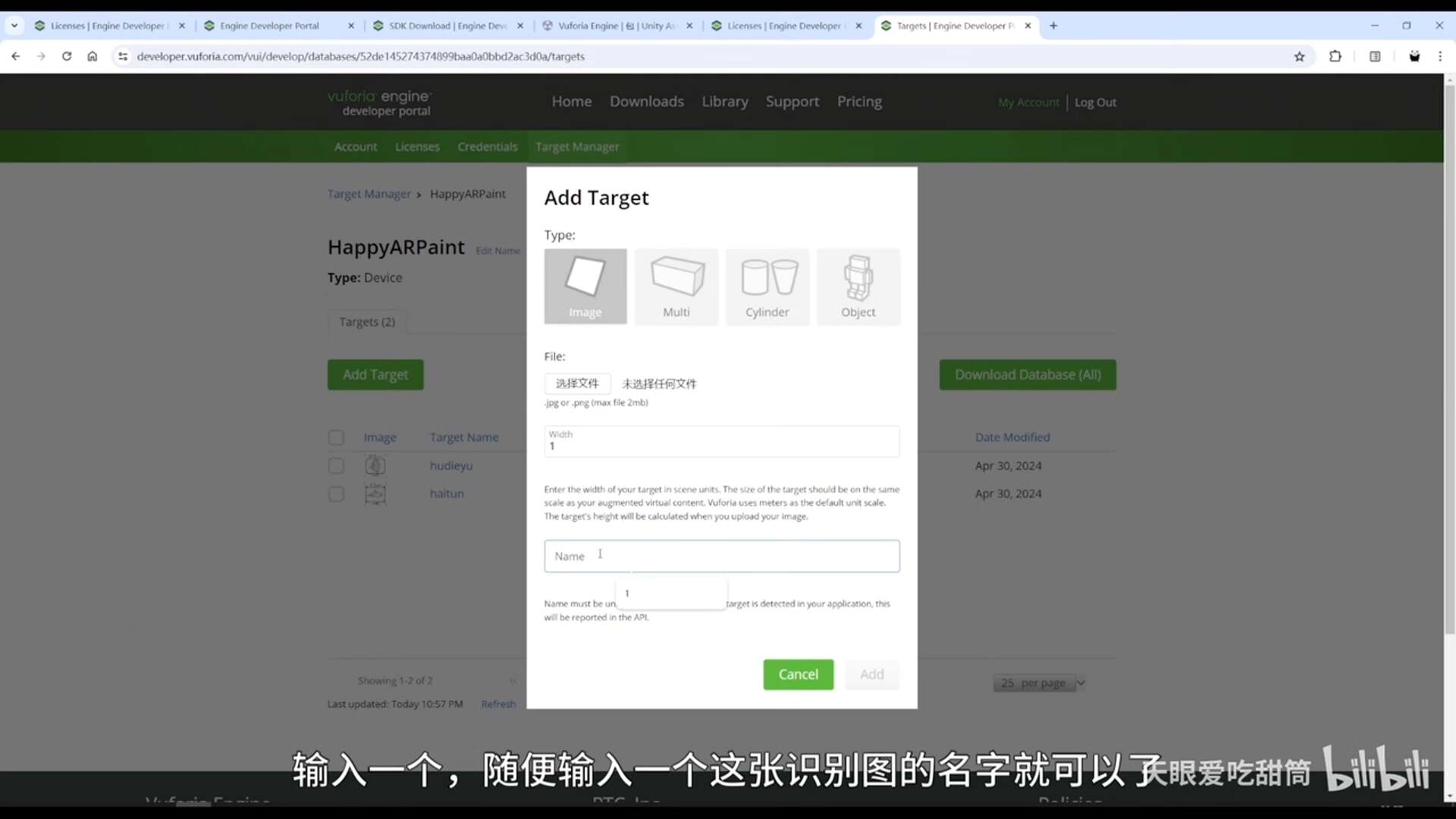Select the Multi target type
This screenshot has height=819, width=1456.
tap(676, 287)
